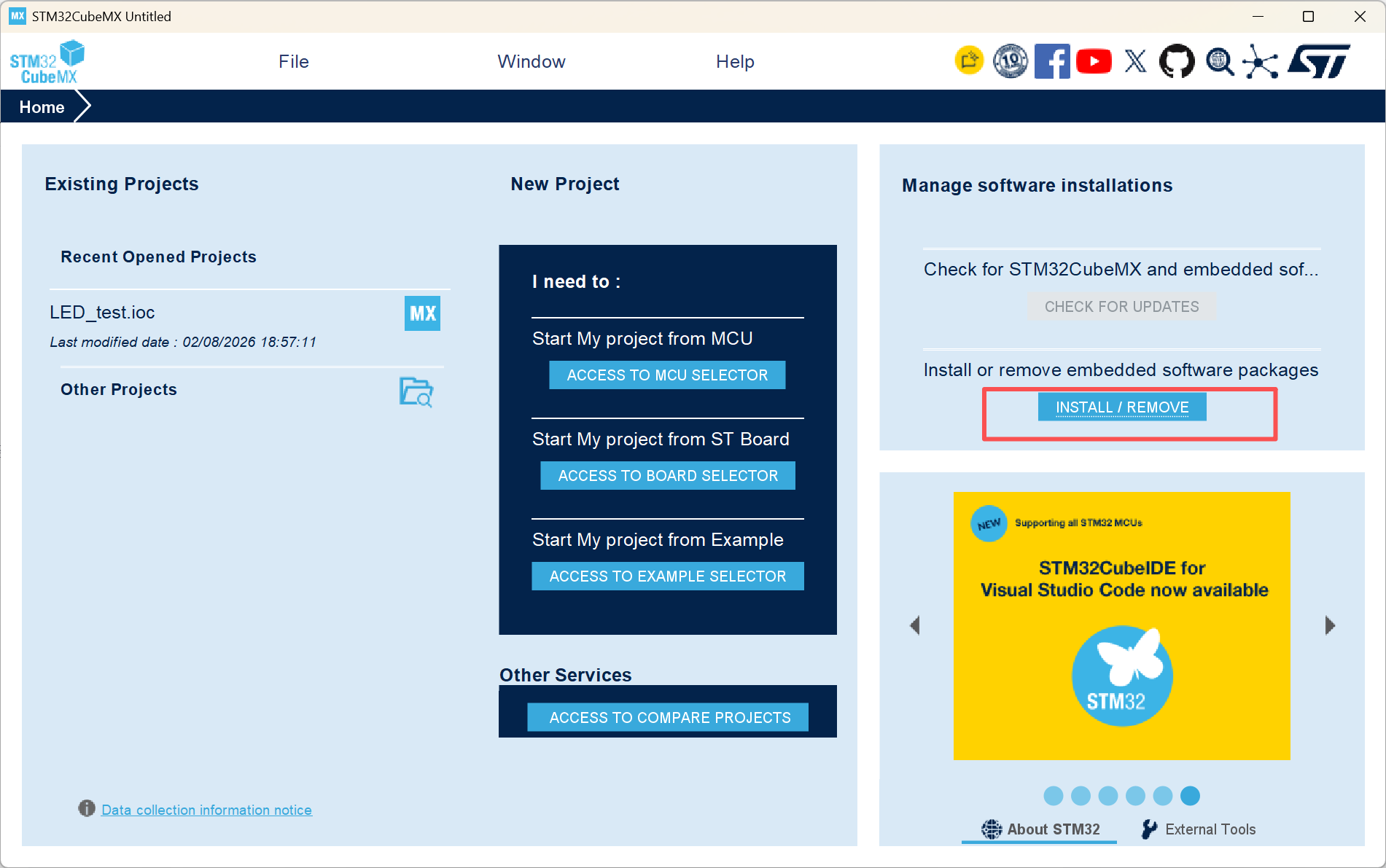Click the globe search wiki icon
The width and height of the screenshot is (1386, 868).
1219,61
